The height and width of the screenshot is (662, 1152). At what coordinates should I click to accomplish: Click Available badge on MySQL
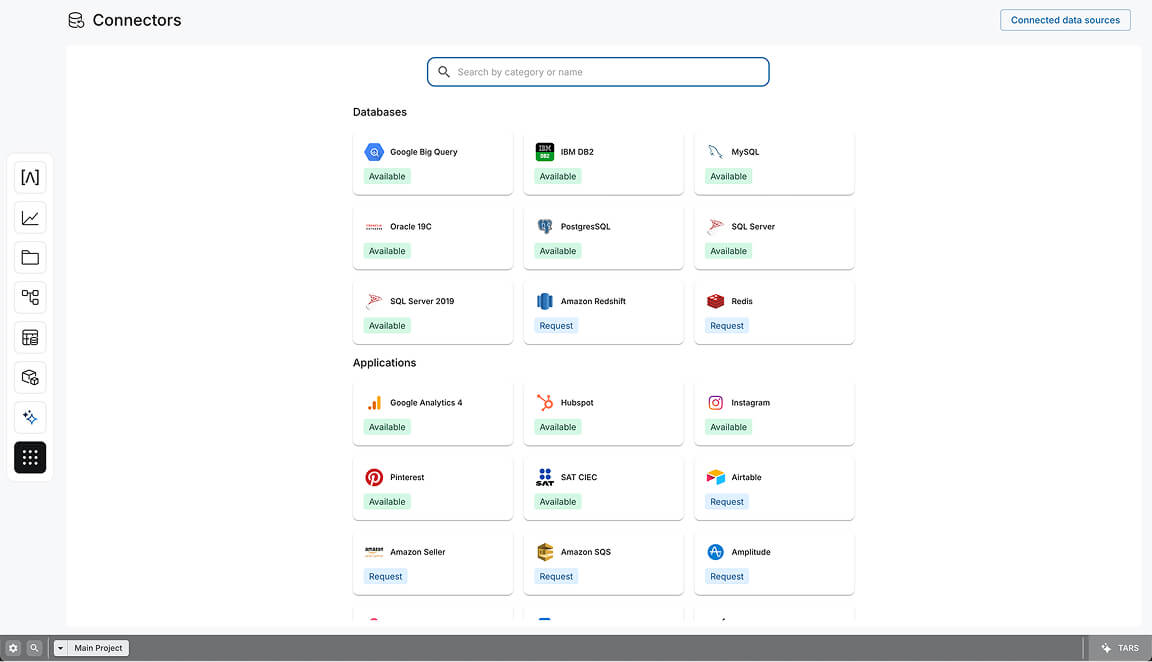tap(728, 176)
